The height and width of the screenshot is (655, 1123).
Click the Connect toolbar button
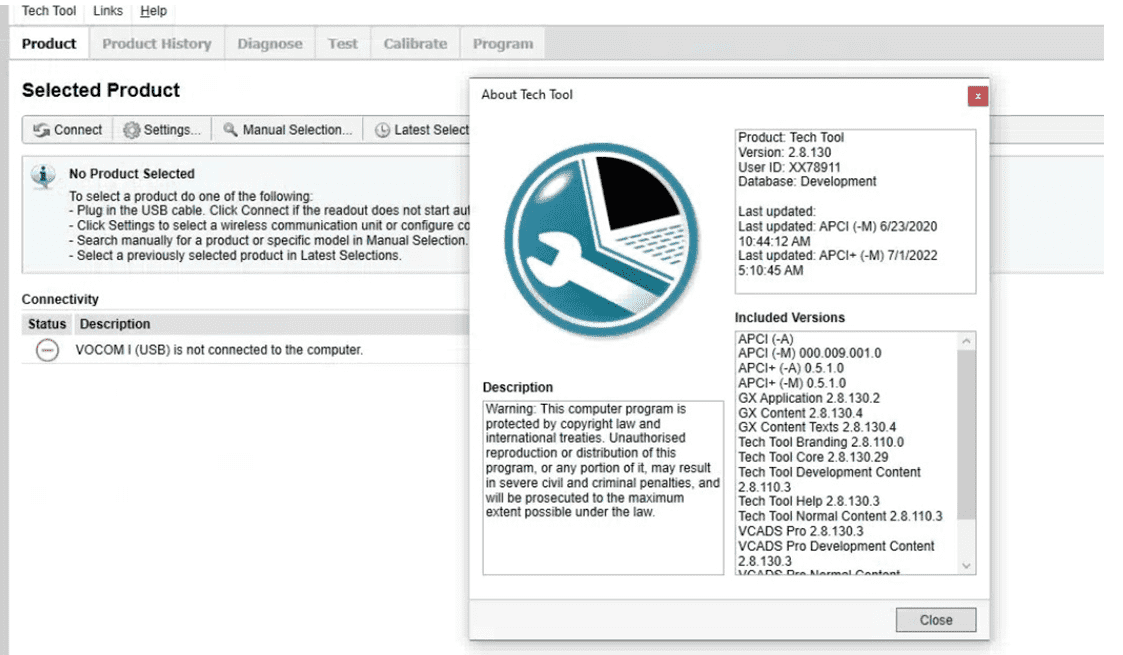[x=68, y=130]
